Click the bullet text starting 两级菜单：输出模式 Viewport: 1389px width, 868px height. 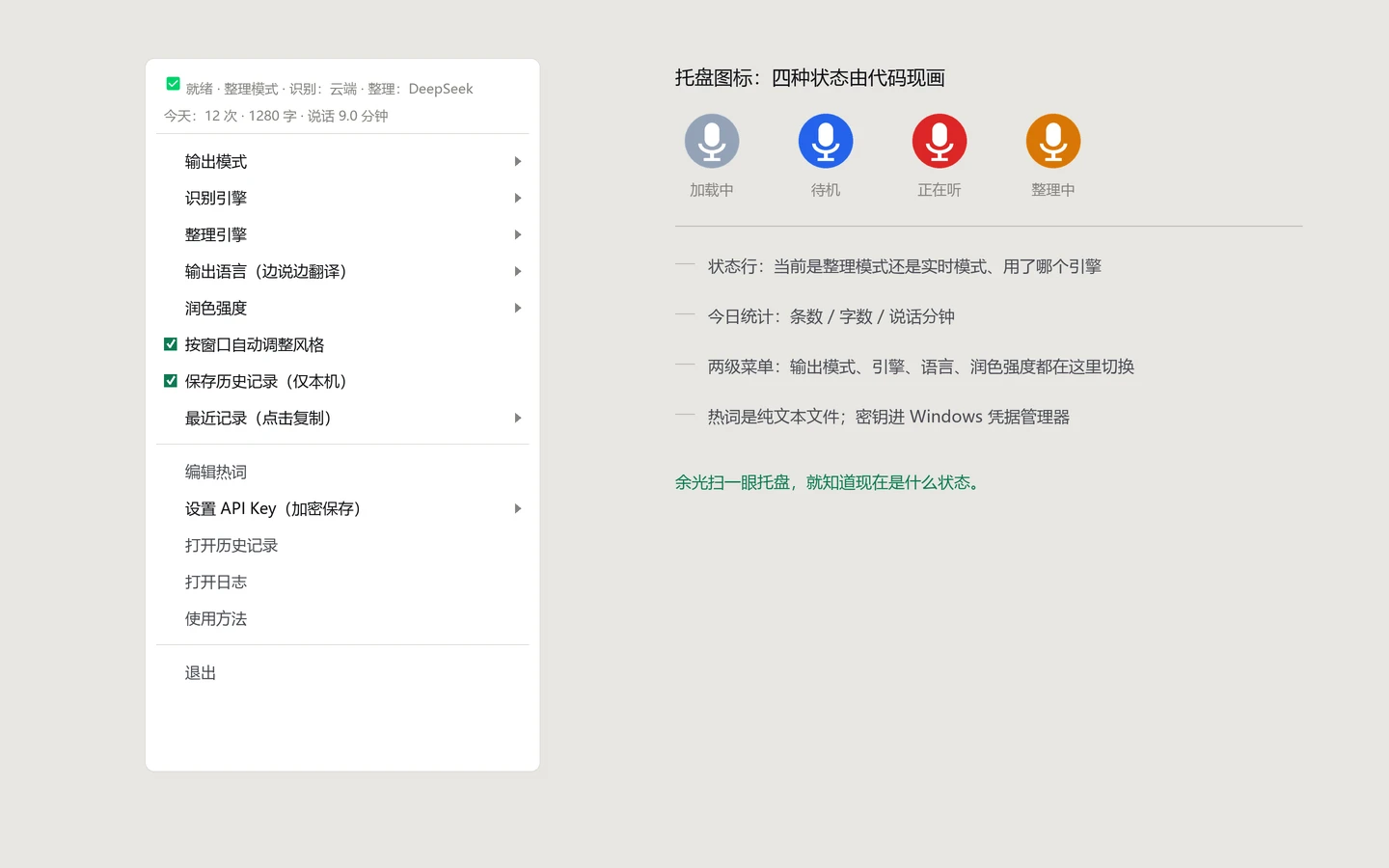click(921, 366)
